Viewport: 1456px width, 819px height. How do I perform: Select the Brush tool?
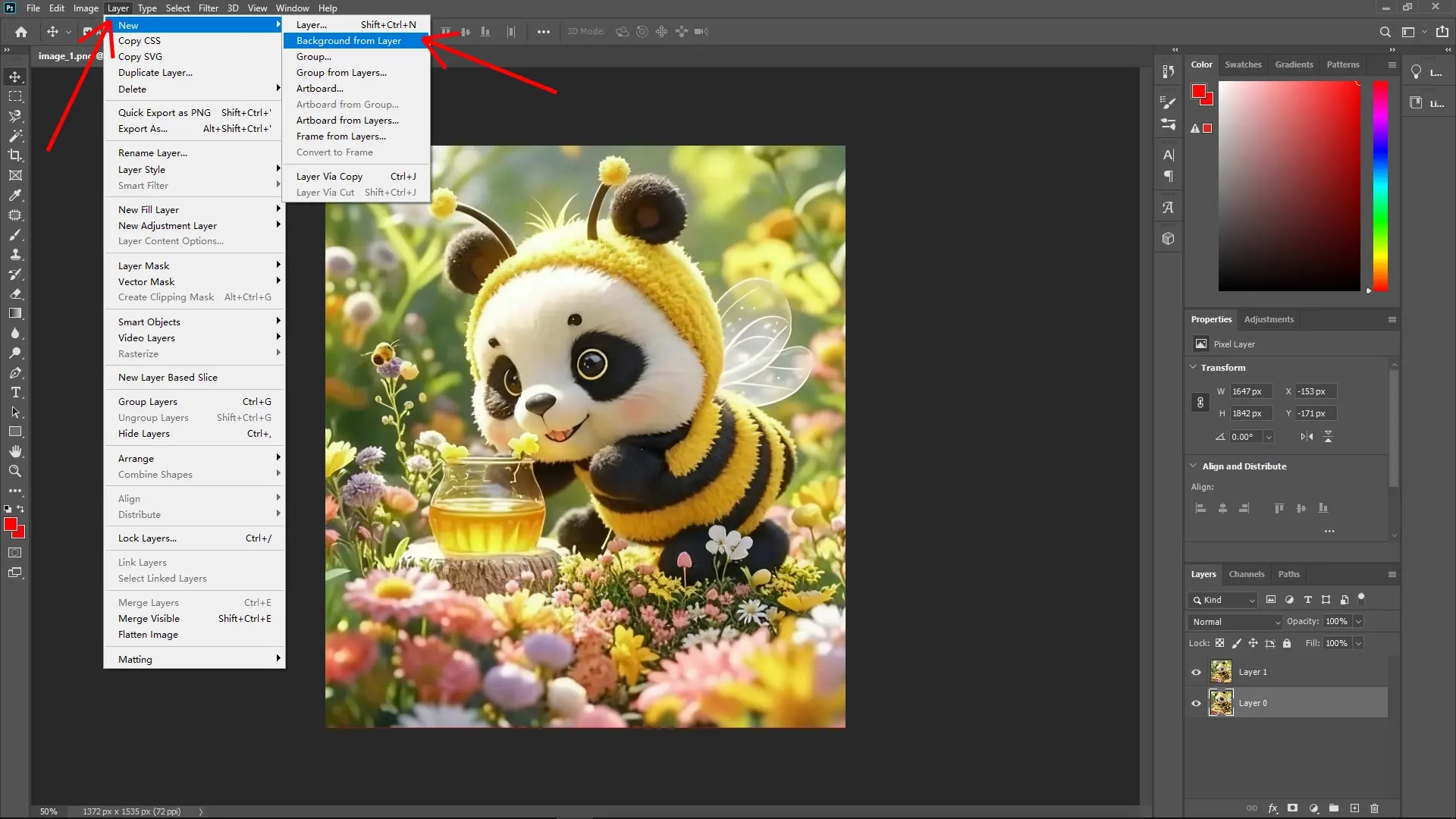pyautogui.click(x=15, y=235)
